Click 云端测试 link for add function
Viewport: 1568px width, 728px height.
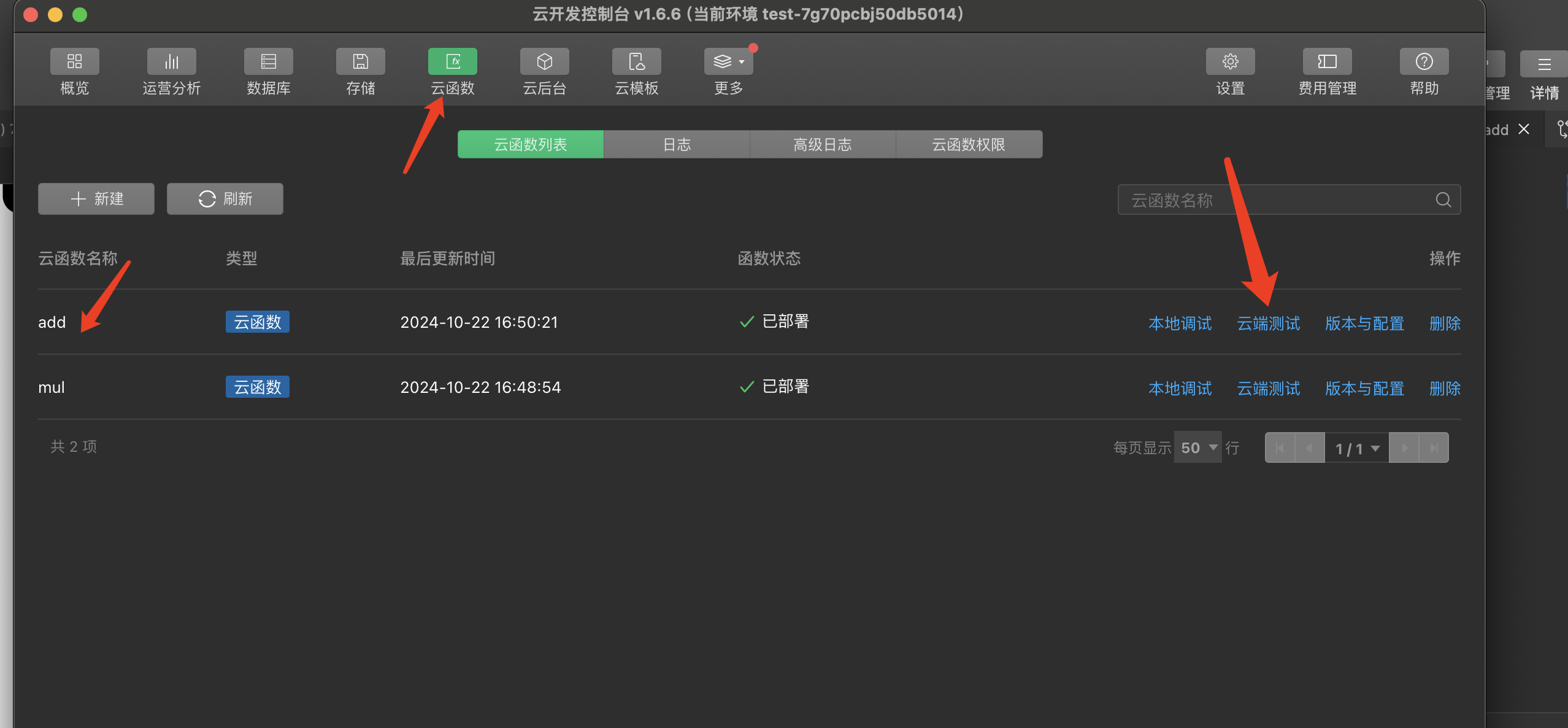coord(1268,323)
